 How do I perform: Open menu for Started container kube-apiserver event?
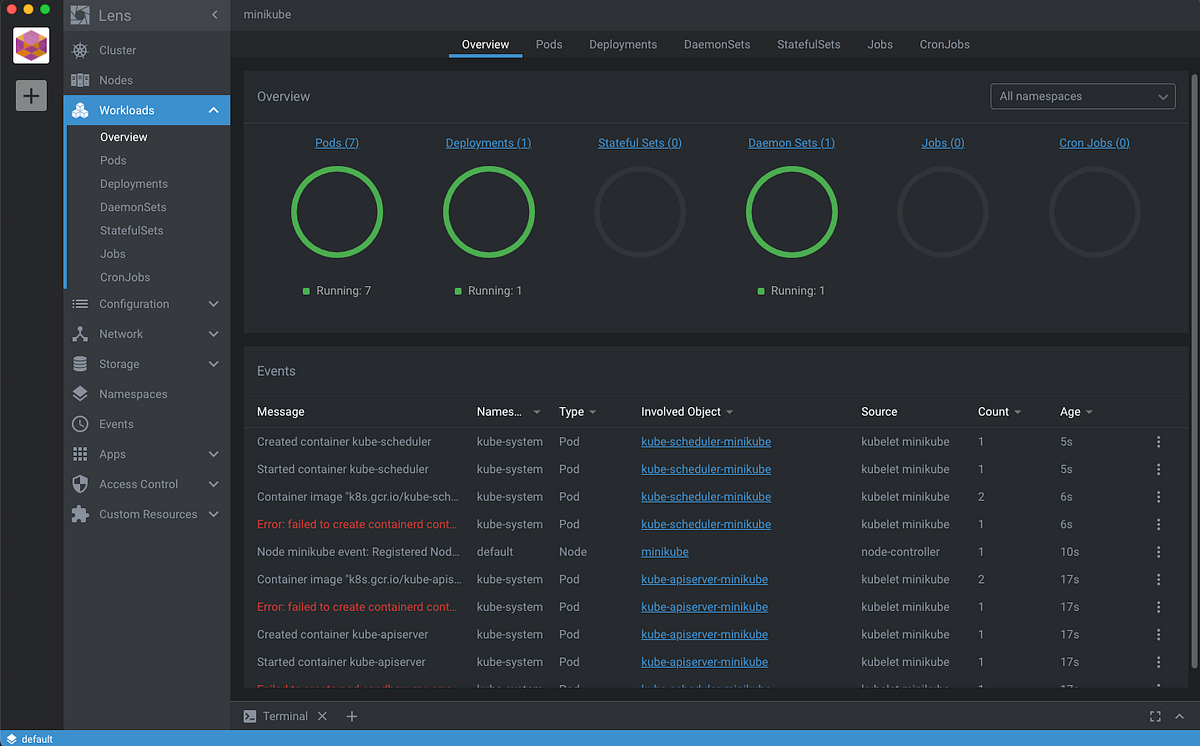coord(1159,662)
